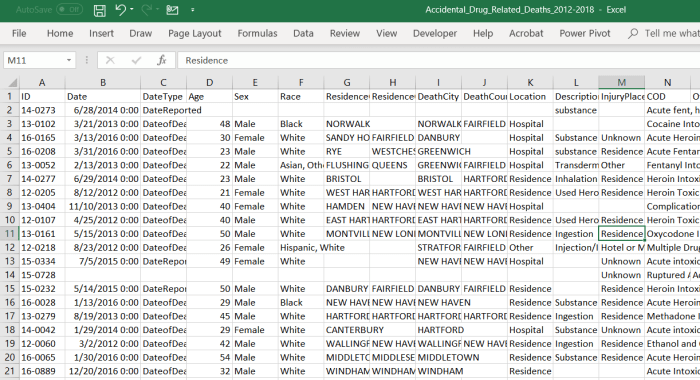Open the Undo history dropdown arrow

[132, 10]
